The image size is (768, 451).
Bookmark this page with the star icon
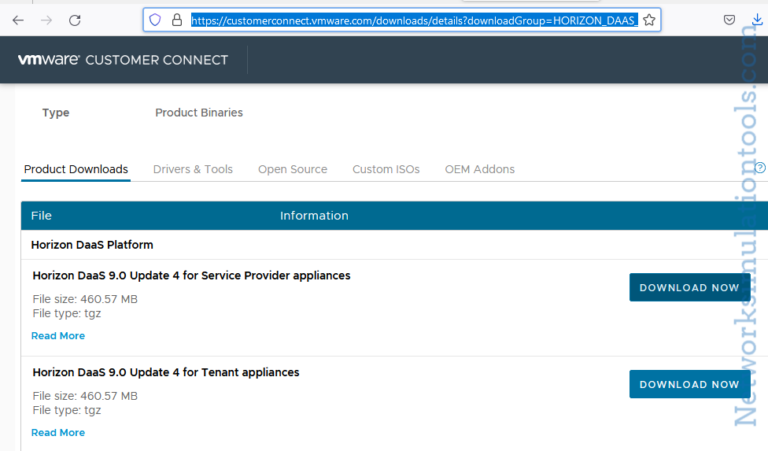(649, 20)
